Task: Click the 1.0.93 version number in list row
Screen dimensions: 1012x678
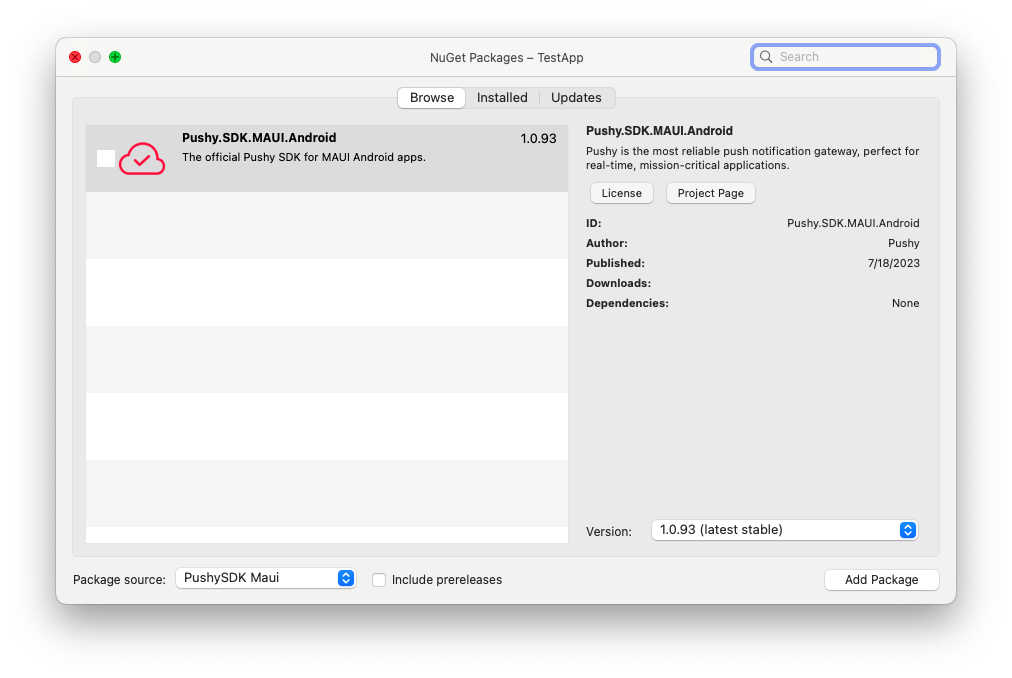Action: 538,139
